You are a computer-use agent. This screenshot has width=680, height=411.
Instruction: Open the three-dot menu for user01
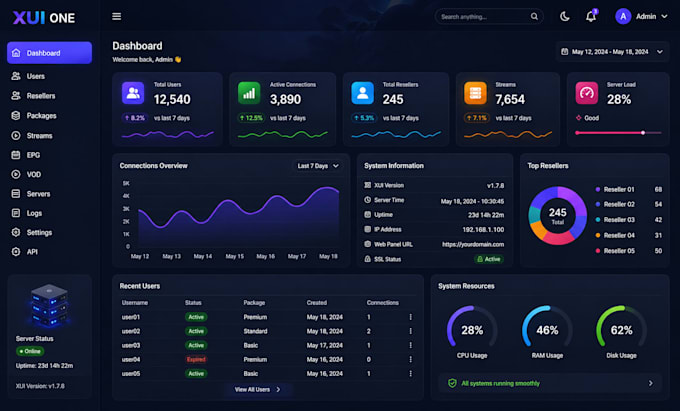click(x=410, y=317)
